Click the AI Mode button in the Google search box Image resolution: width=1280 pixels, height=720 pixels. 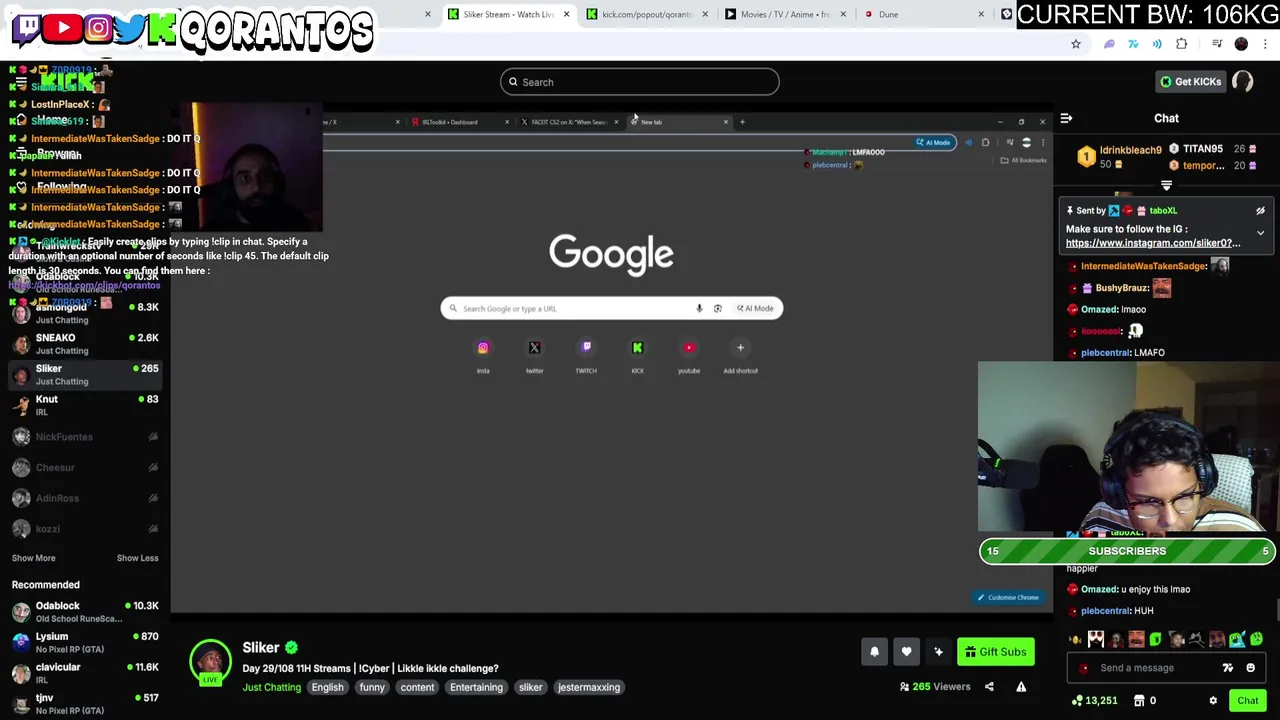click(755, 308)
